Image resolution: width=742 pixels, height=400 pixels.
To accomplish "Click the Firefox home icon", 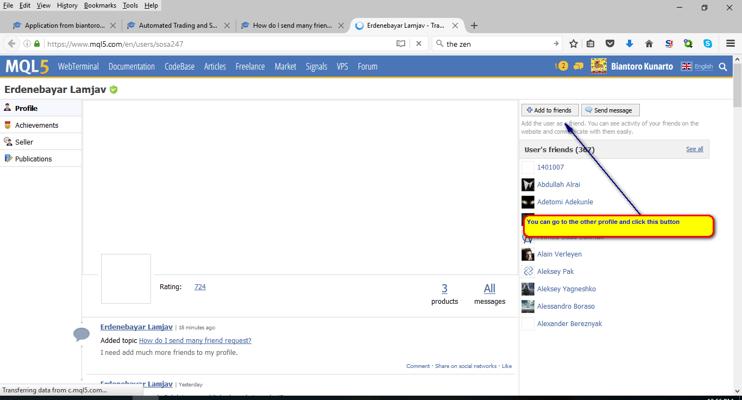I will pos(649,44).
